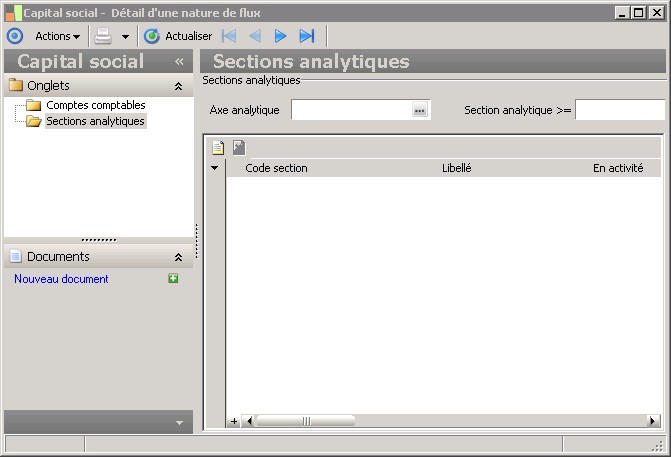The height and width of the screenshot is (457, 671).
Task: Open the Actions dropdown menu
Action: pyautogui.click(x=57, y=36)
